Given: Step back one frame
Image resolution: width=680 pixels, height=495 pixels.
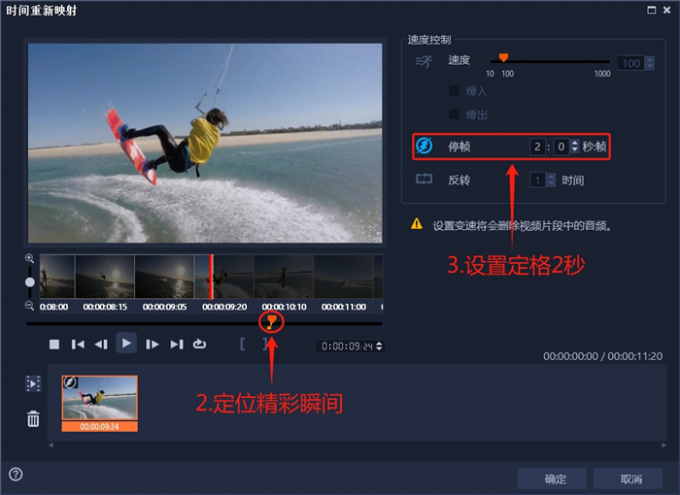Looking at the screenshot, I should tap(101, 344).
